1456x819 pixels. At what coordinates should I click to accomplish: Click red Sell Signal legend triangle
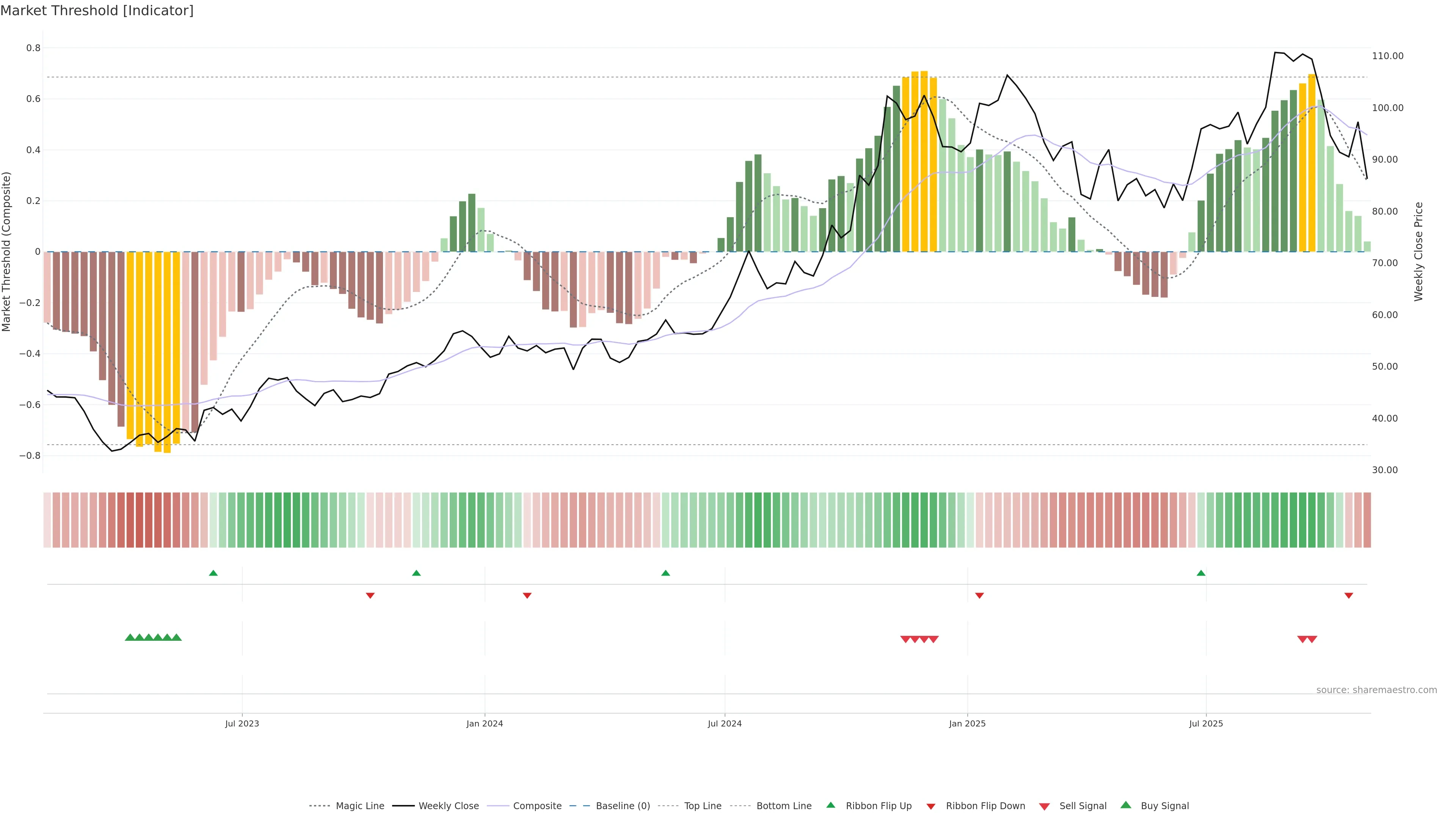pos(1045,806)
